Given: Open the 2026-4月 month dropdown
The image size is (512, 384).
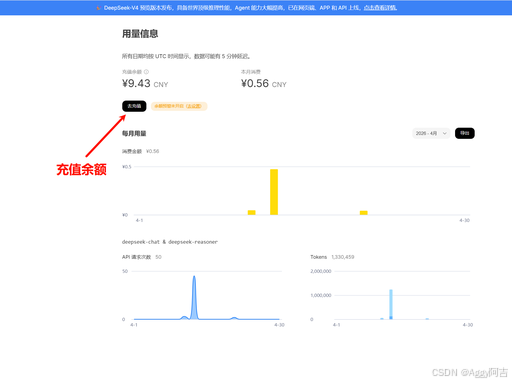Looking at the screenshot, I should click(x=431, y=133).
